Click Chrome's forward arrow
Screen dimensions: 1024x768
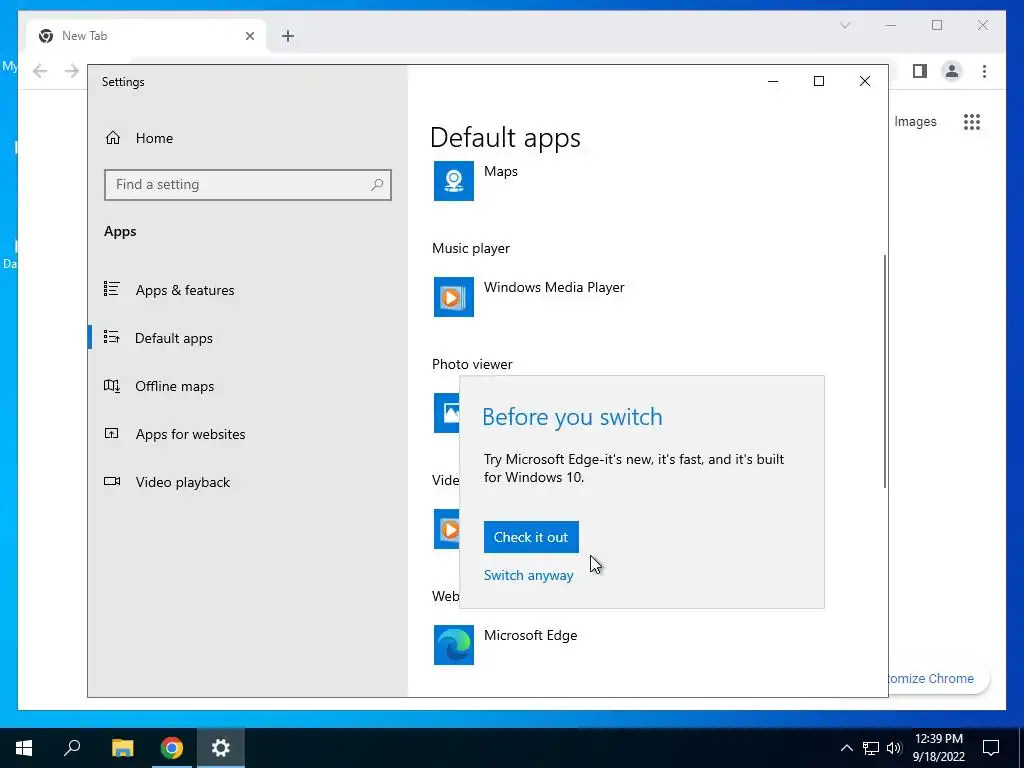72,71
